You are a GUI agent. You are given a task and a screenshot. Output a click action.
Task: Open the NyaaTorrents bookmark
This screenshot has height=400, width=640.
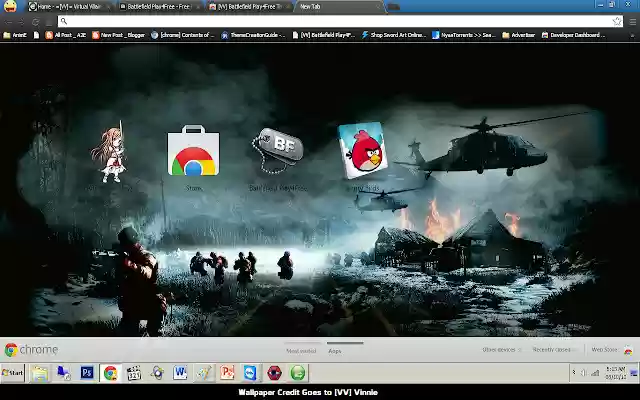464,35
